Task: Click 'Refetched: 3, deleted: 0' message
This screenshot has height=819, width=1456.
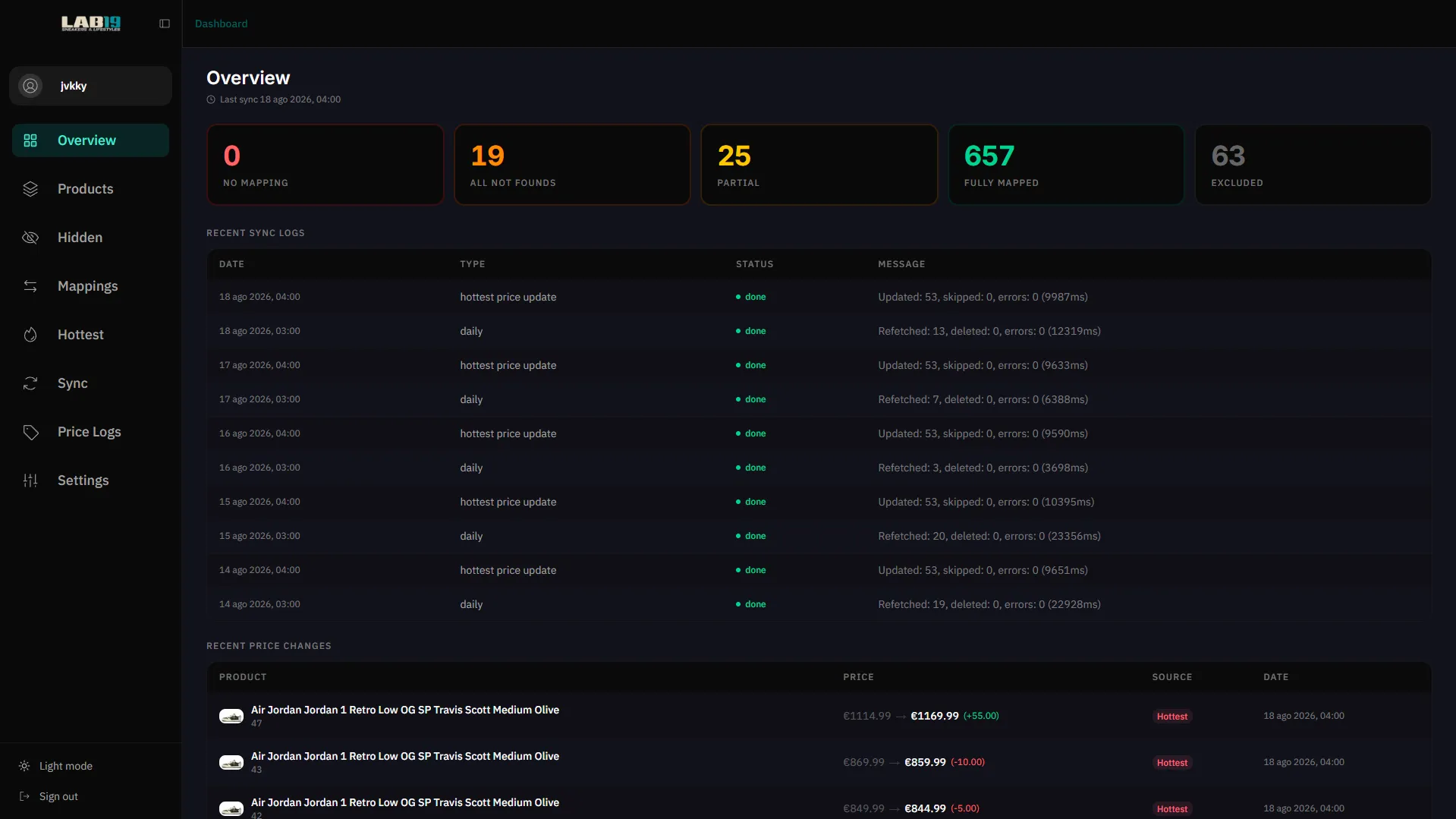Action: point(983,468)
